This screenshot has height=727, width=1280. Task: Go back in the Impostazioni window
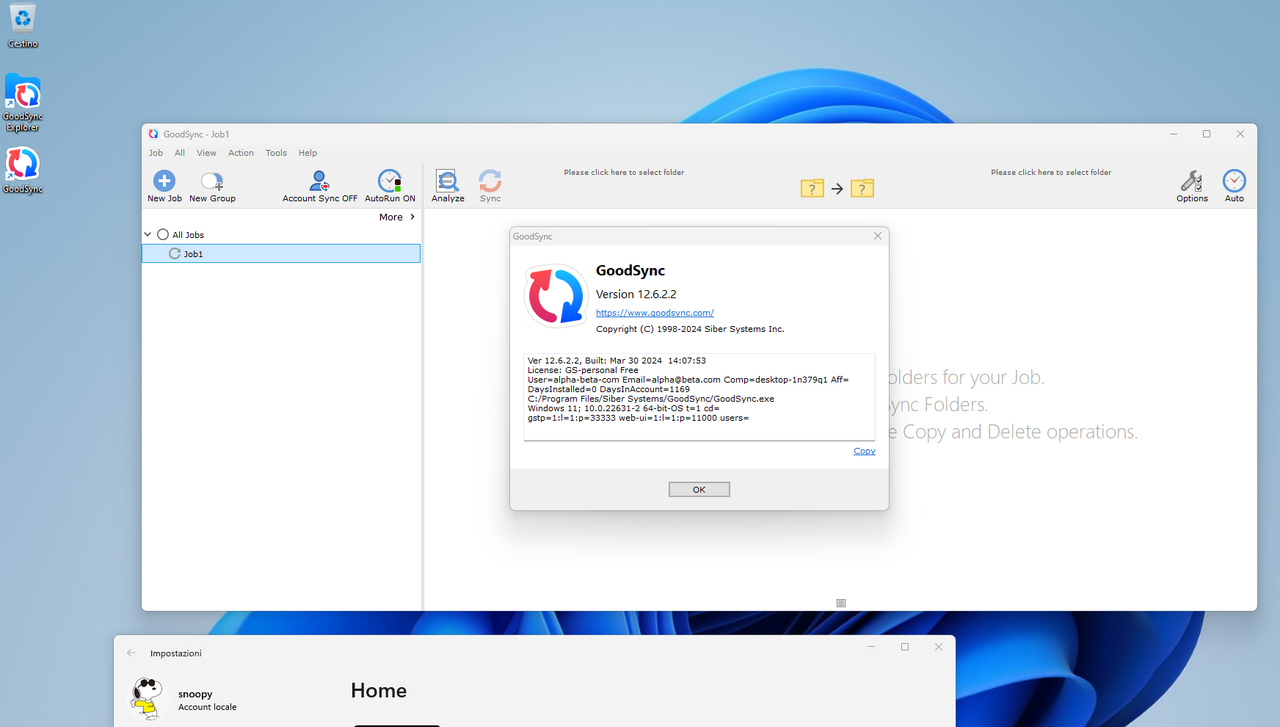pos(131,653)
